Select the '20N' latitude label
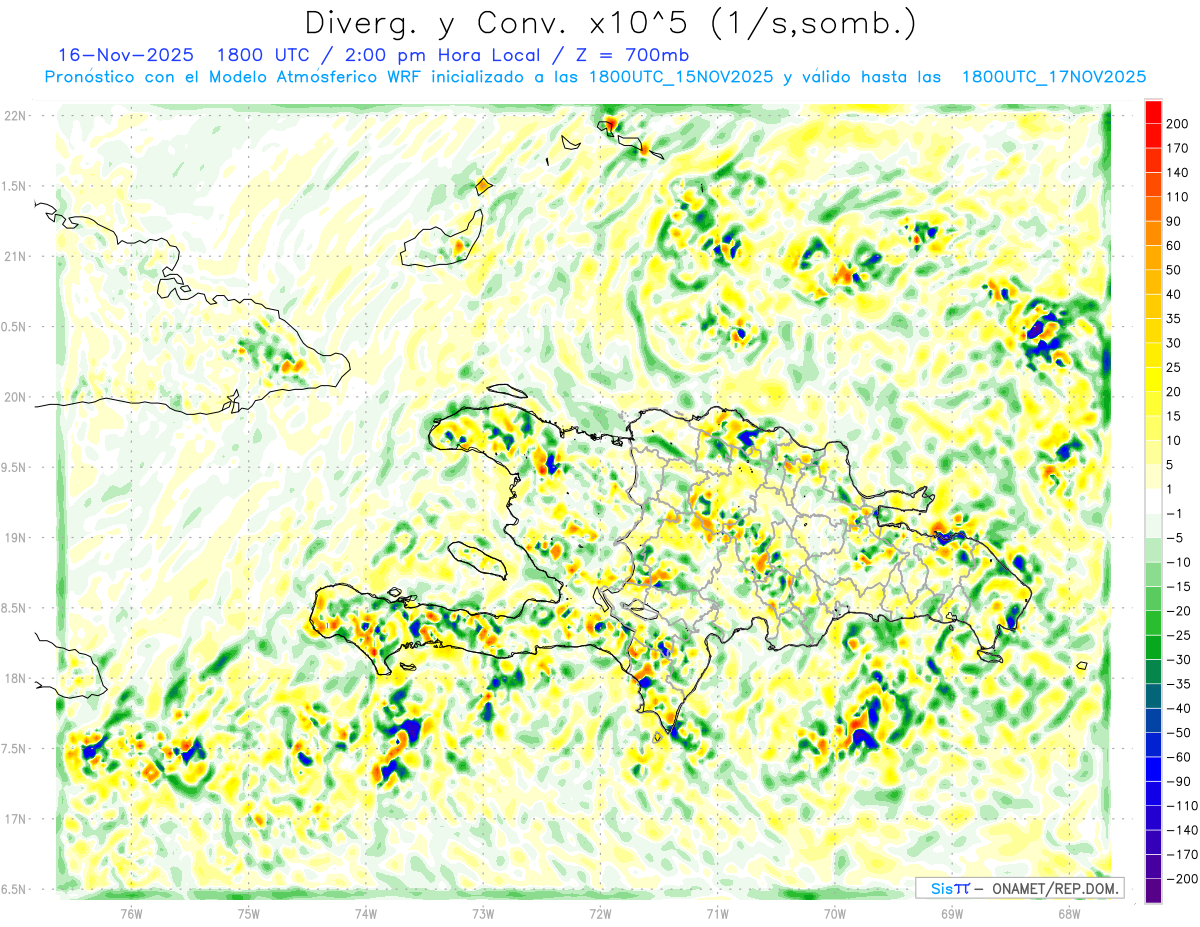 pos(15,397)
